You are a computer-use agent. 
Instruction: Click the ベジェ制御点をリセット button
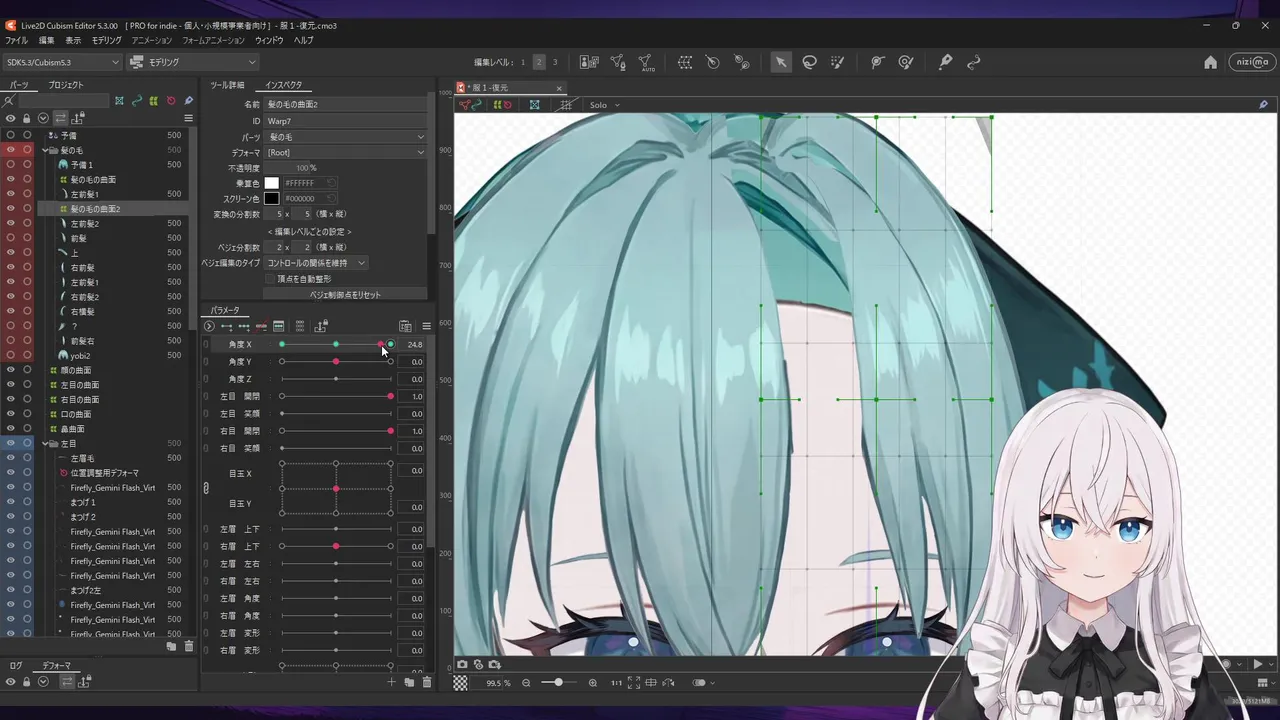pos(345,295)
